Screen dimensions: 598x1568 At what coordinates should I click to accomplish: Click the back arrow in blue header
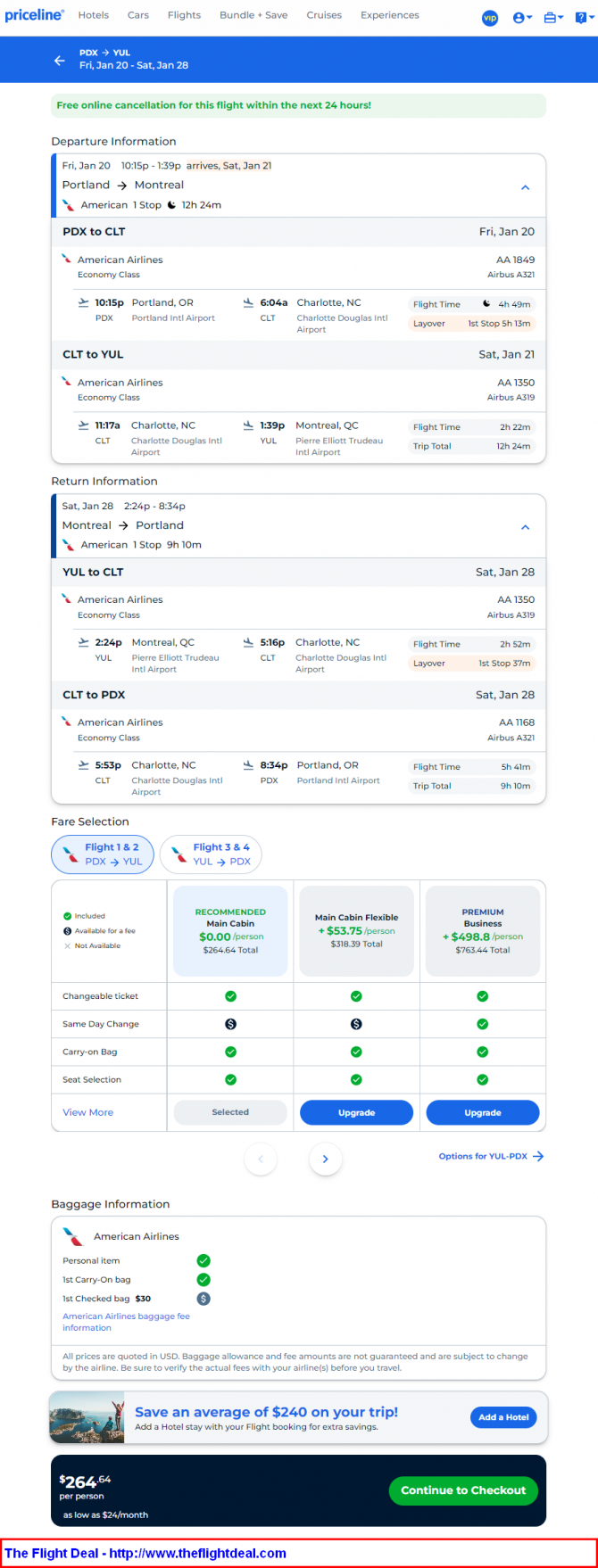60,61
